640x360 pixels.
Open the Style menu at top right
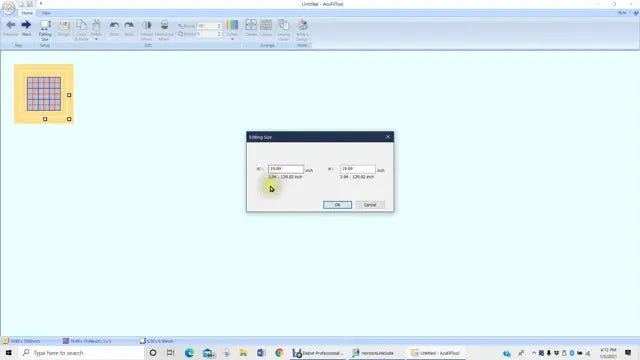(622, 13)
